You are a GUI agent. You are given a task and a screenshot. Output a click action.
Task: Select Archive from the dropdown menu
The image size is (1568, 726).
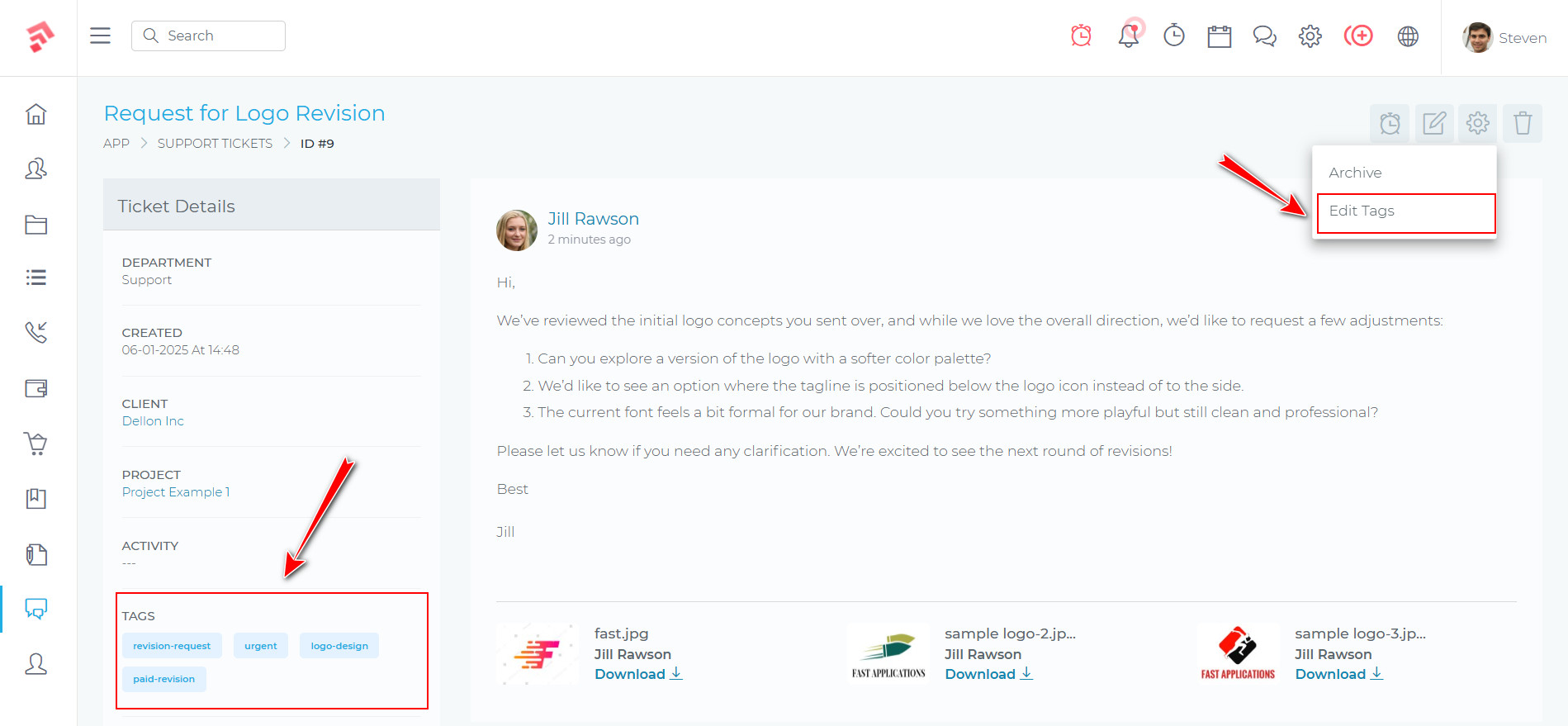(x=1355, y=173)
